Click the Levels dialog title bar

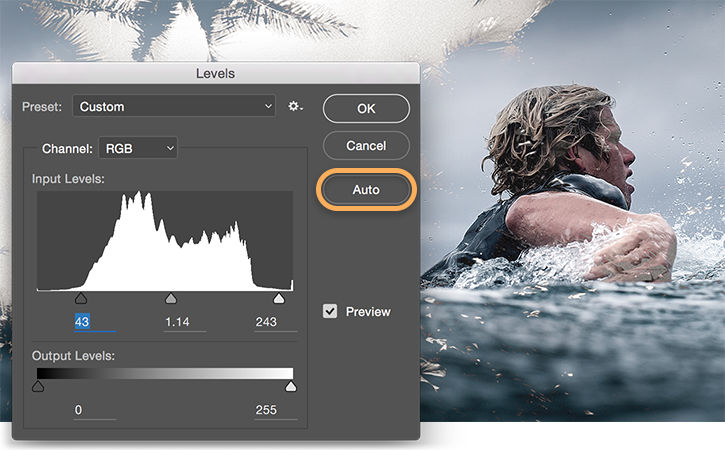tap(215, 73)
